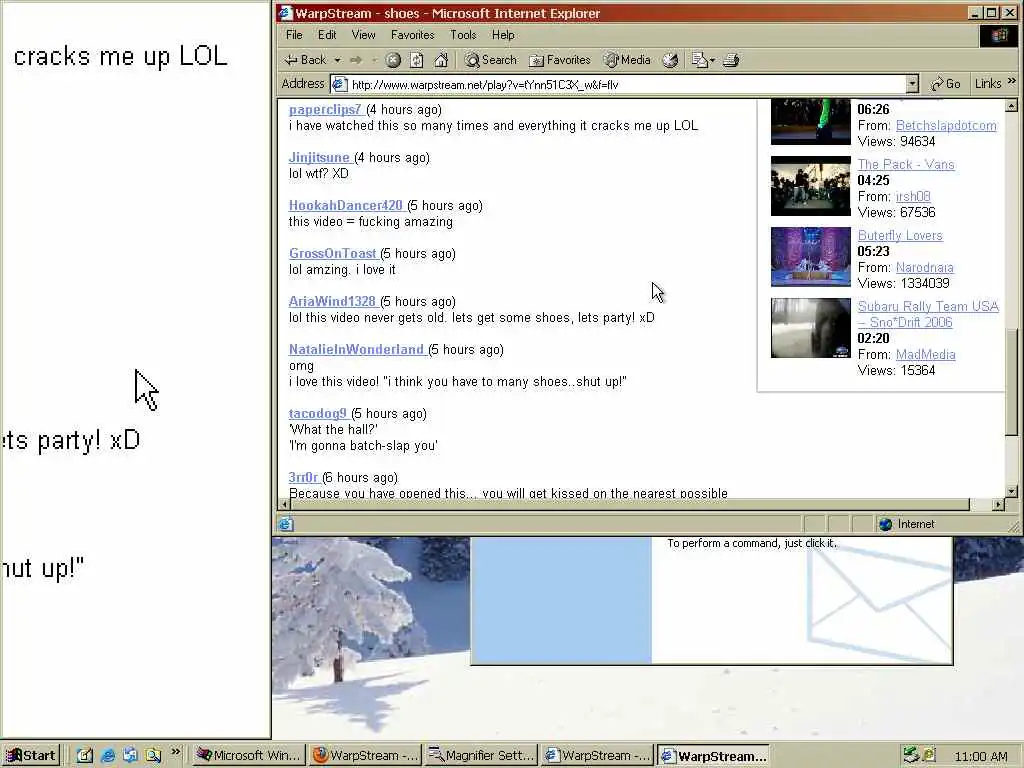
Task: Click the fourth Quick Launch search icon
Action: click(153, 756)
